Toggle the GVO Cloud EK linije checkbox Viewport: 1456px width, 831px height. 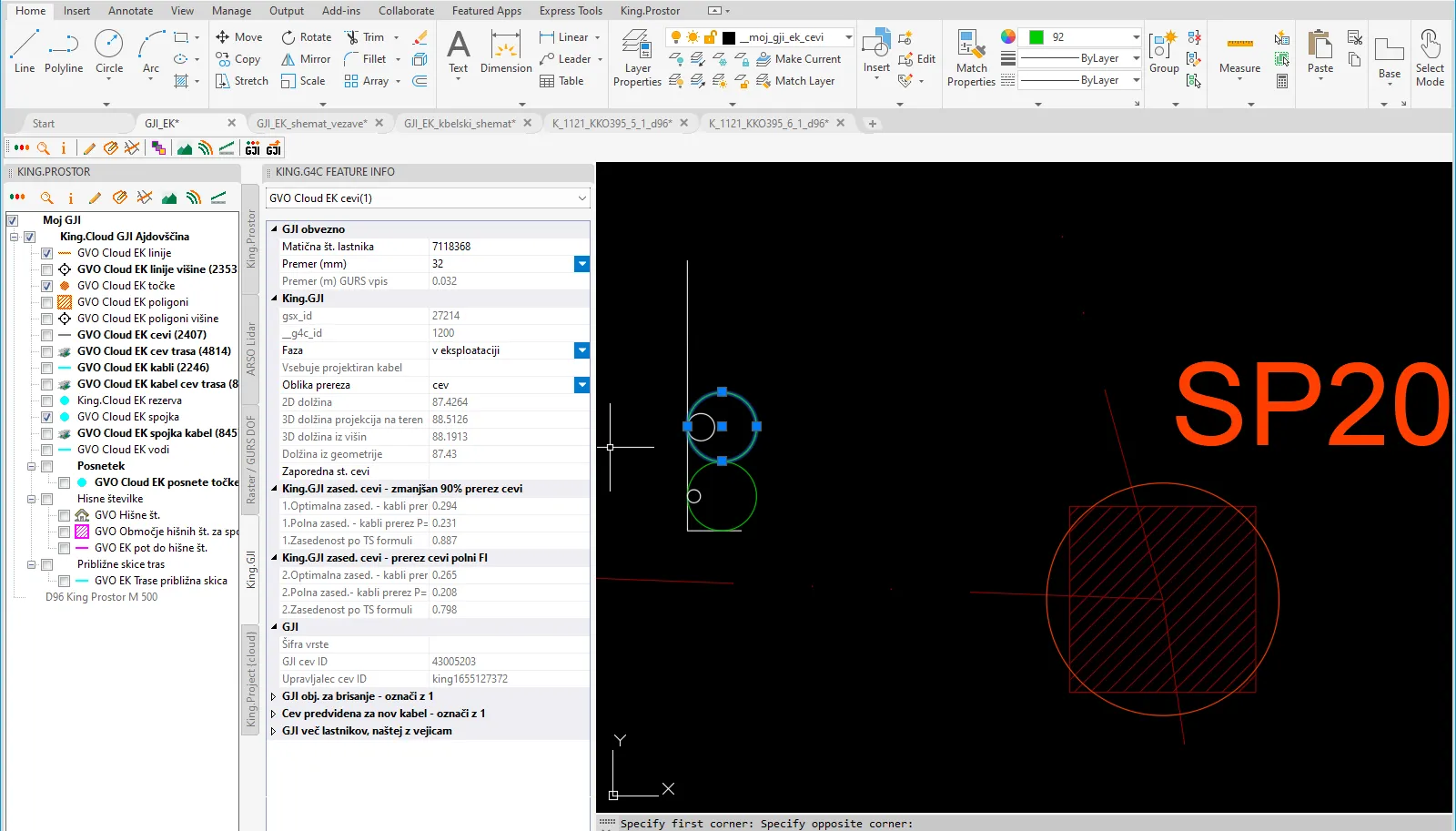coord(46,253)
